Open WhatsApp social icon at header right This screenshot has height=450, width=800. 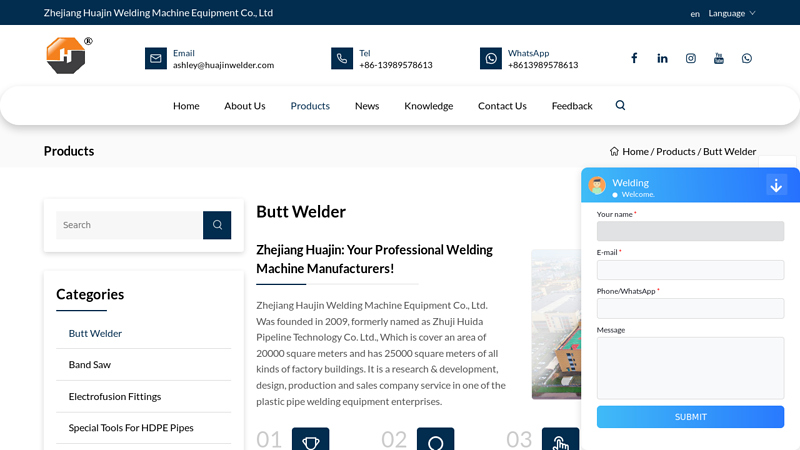click(x=746, y=58)
